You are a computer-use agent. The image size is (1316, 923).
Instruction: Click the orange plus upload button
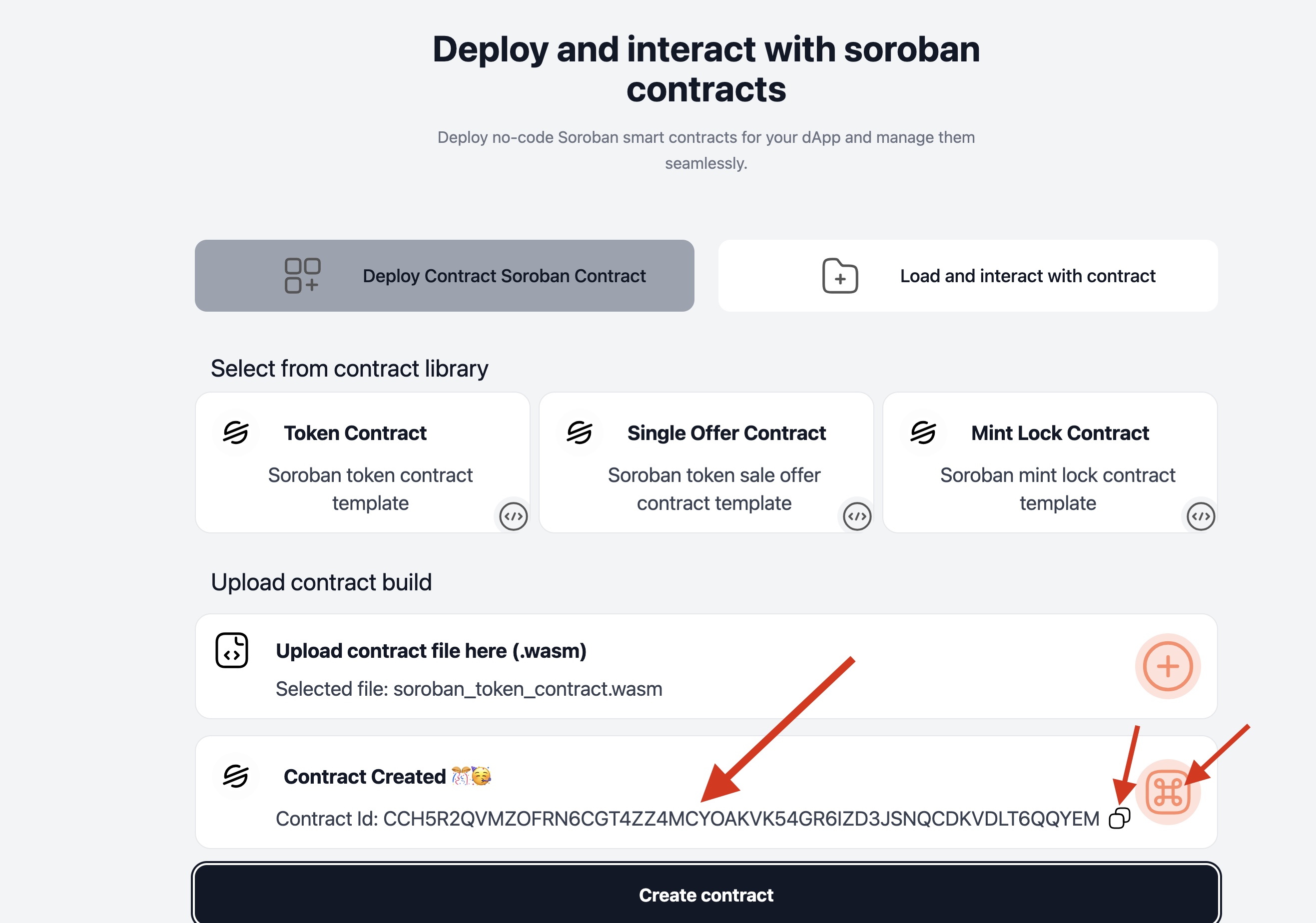click(x=1168, y=666)
